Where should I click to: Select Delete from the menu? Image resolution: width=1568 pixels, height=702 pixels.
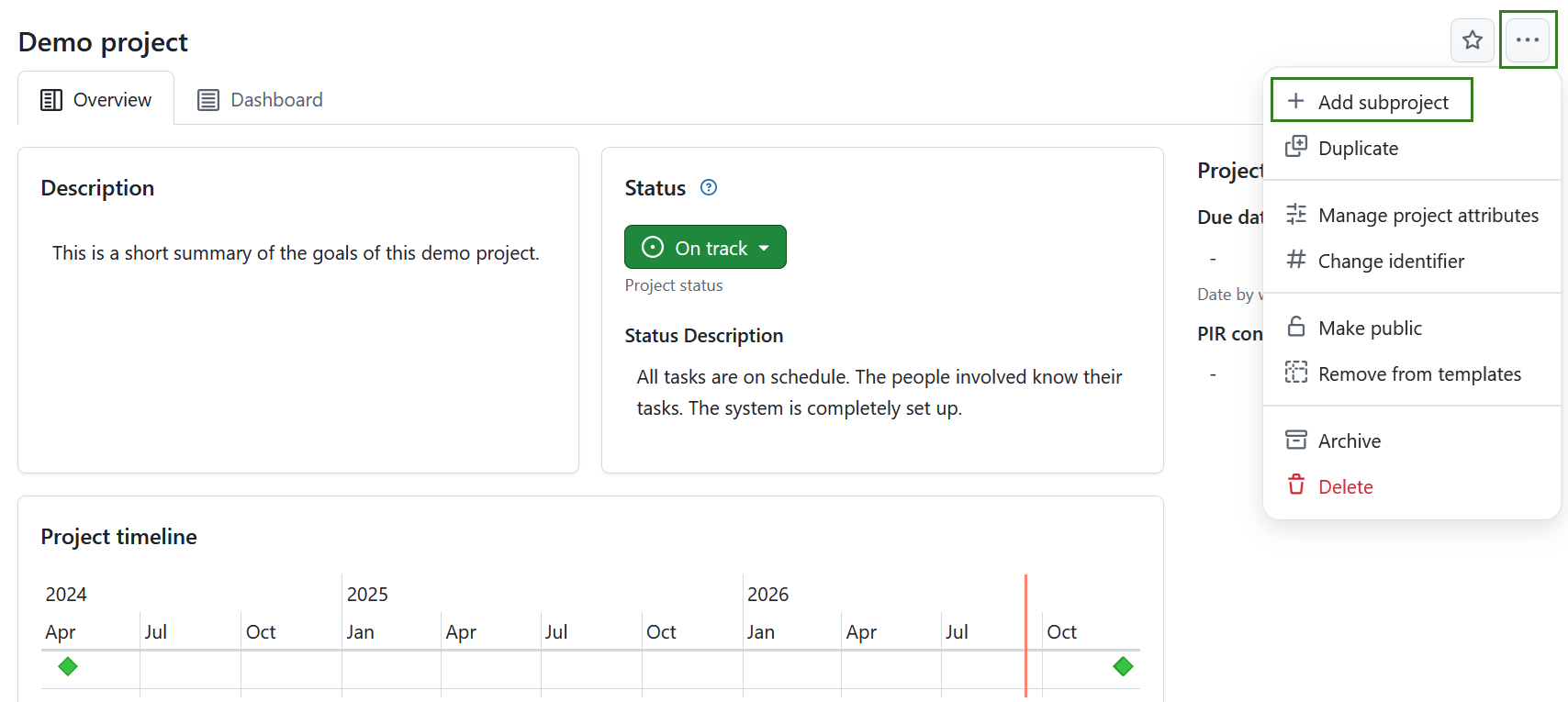pyautogui.click(x=1412, y=486)
